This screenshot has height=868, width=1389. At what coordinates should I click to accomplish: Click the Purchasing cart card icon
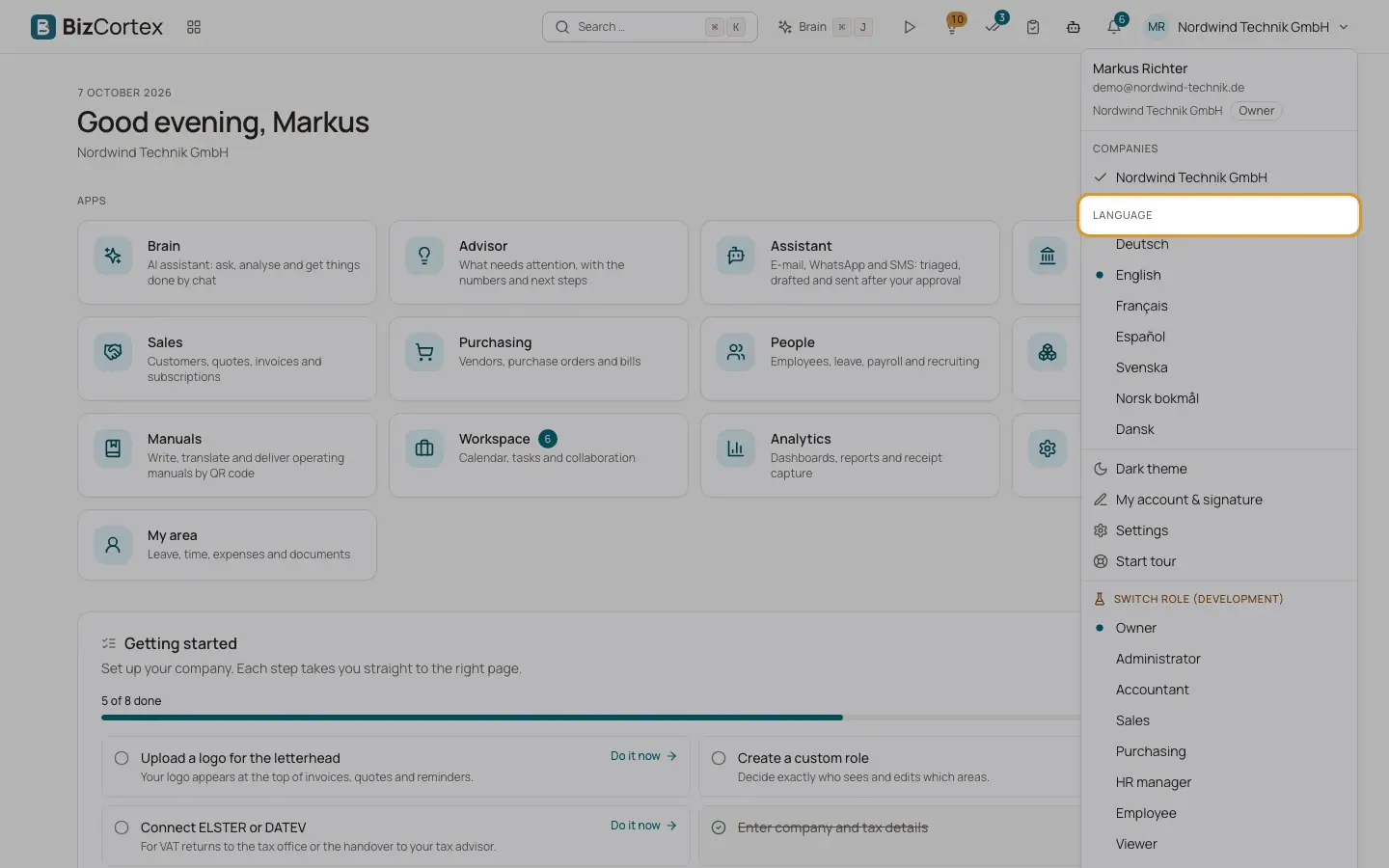424,352
